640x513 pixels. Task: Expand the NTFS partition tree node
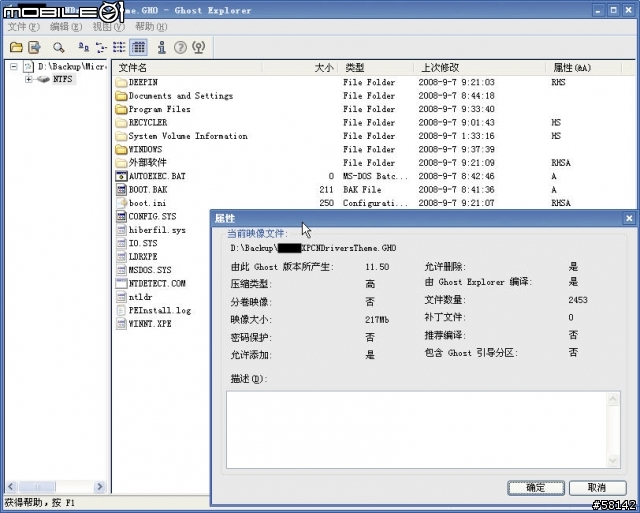pyautogui.click(x=29, y=79)
